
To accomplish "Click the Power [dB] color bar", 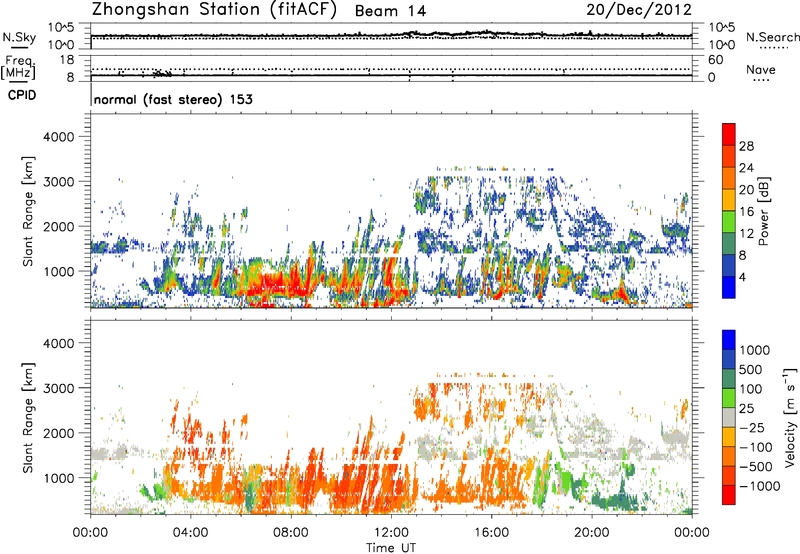I will (729, 211).
